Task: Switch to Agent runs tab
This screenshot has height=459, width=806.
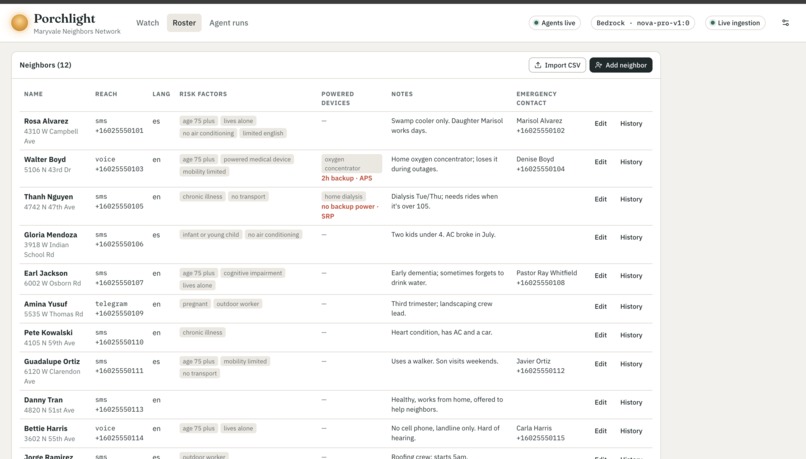Action: [x=229, y=23]
